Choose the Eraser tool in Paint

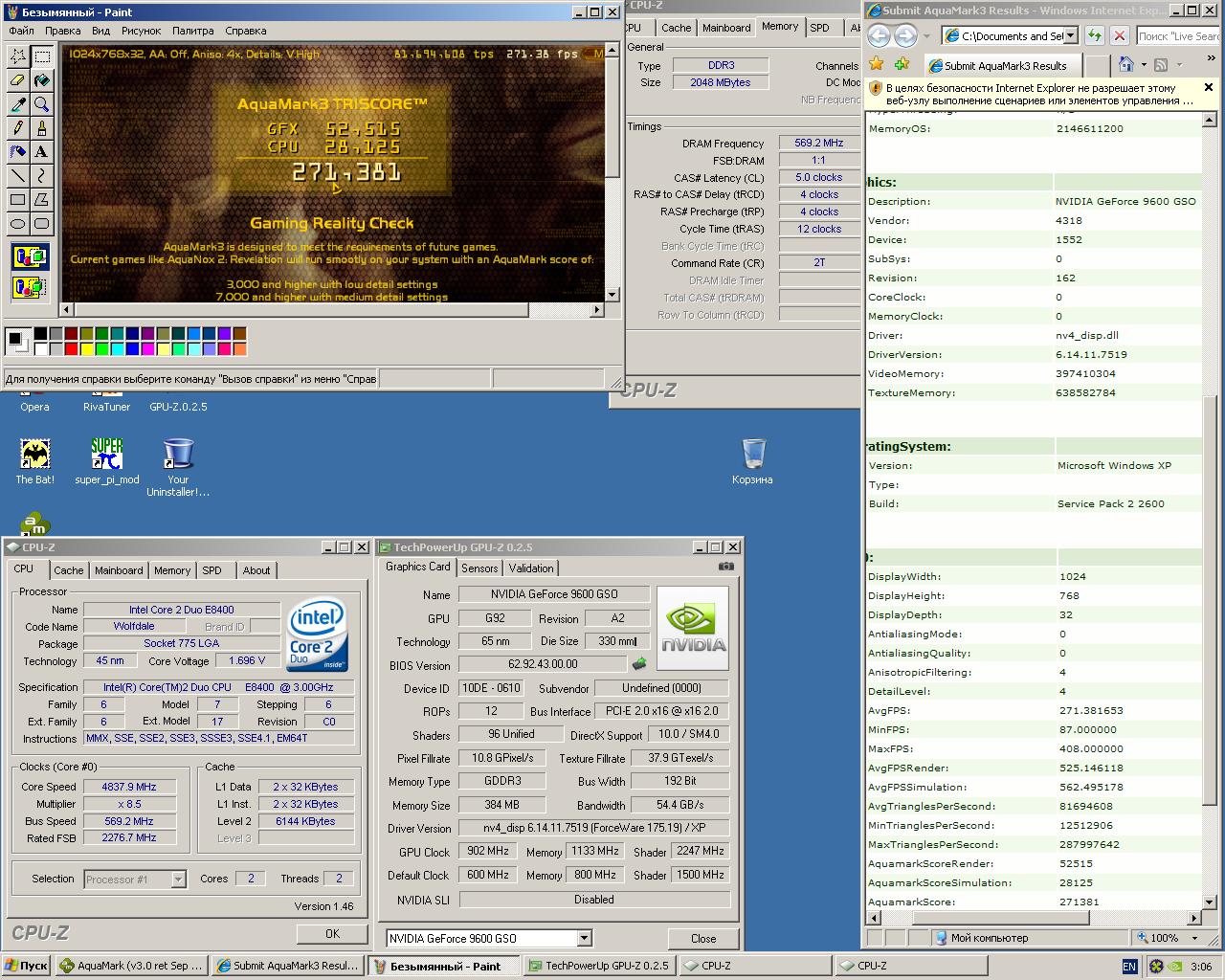[18, 80]
